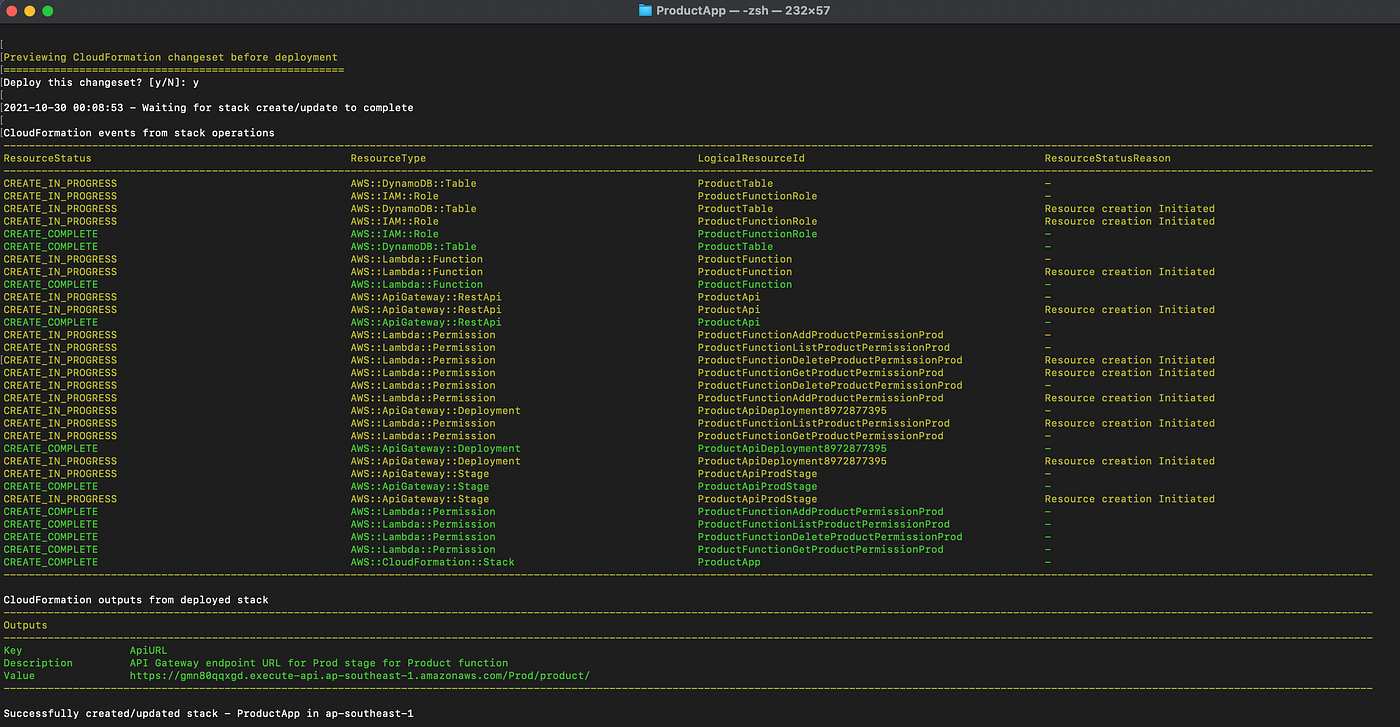Select green ProductApi logical ID

(x=729, y=322)
